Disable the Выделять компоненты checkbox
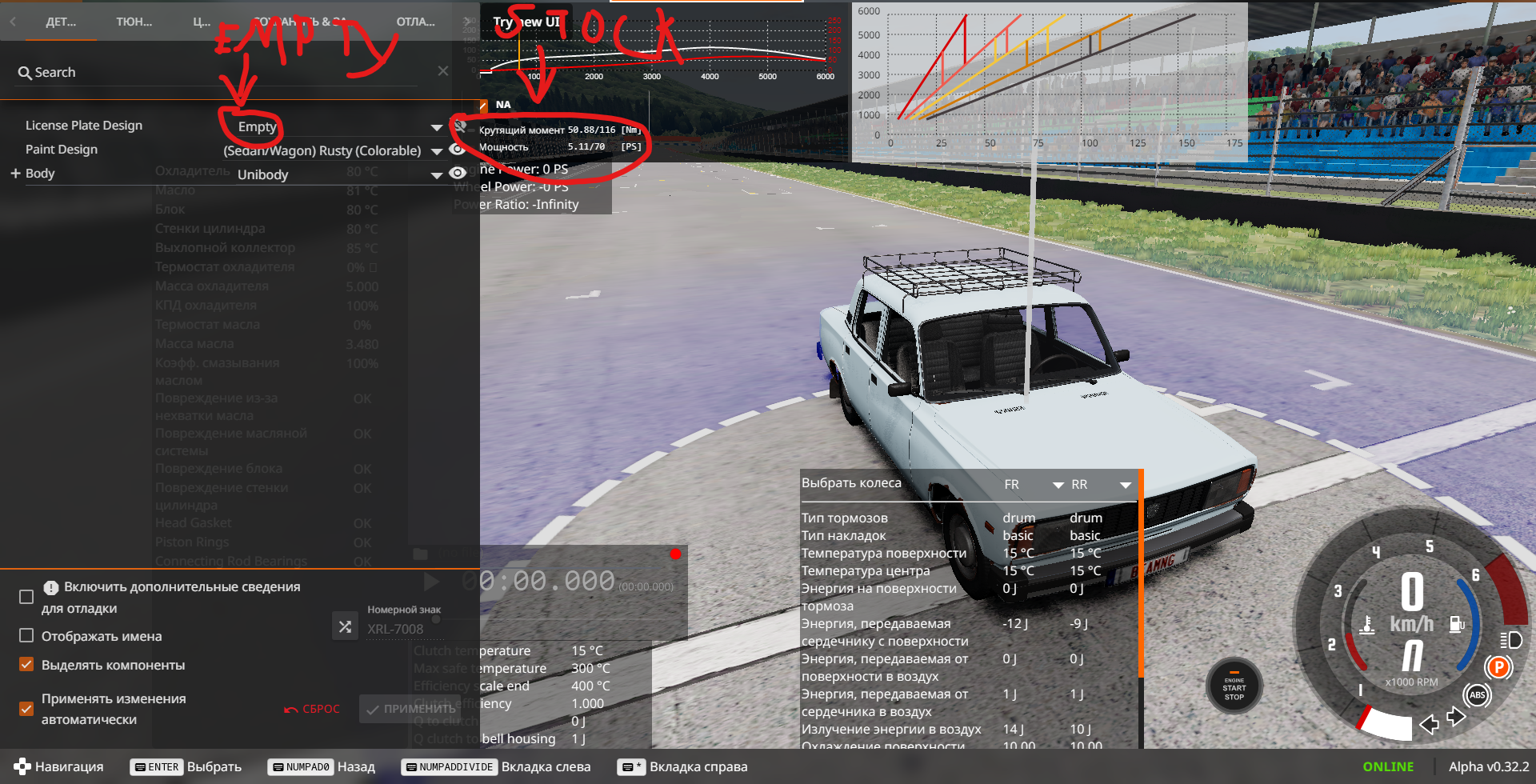Screen dimensions: 1536x784 (26, 665)
